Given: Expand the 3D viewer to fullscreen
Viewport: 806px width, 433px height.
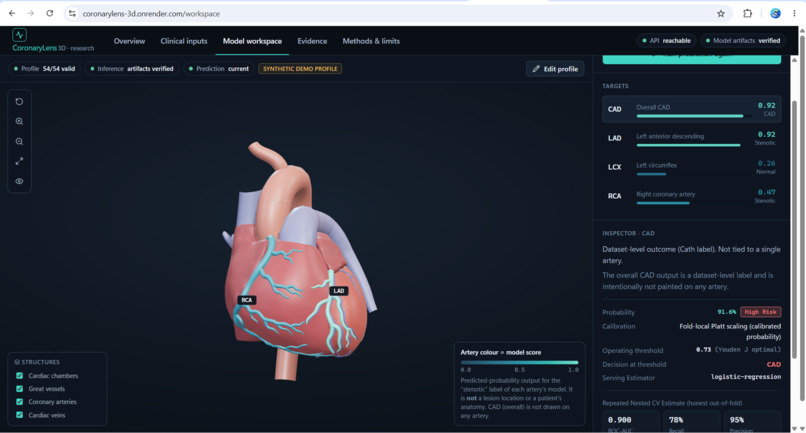Looking at the screenshot, I should click(x=19, y=161).
